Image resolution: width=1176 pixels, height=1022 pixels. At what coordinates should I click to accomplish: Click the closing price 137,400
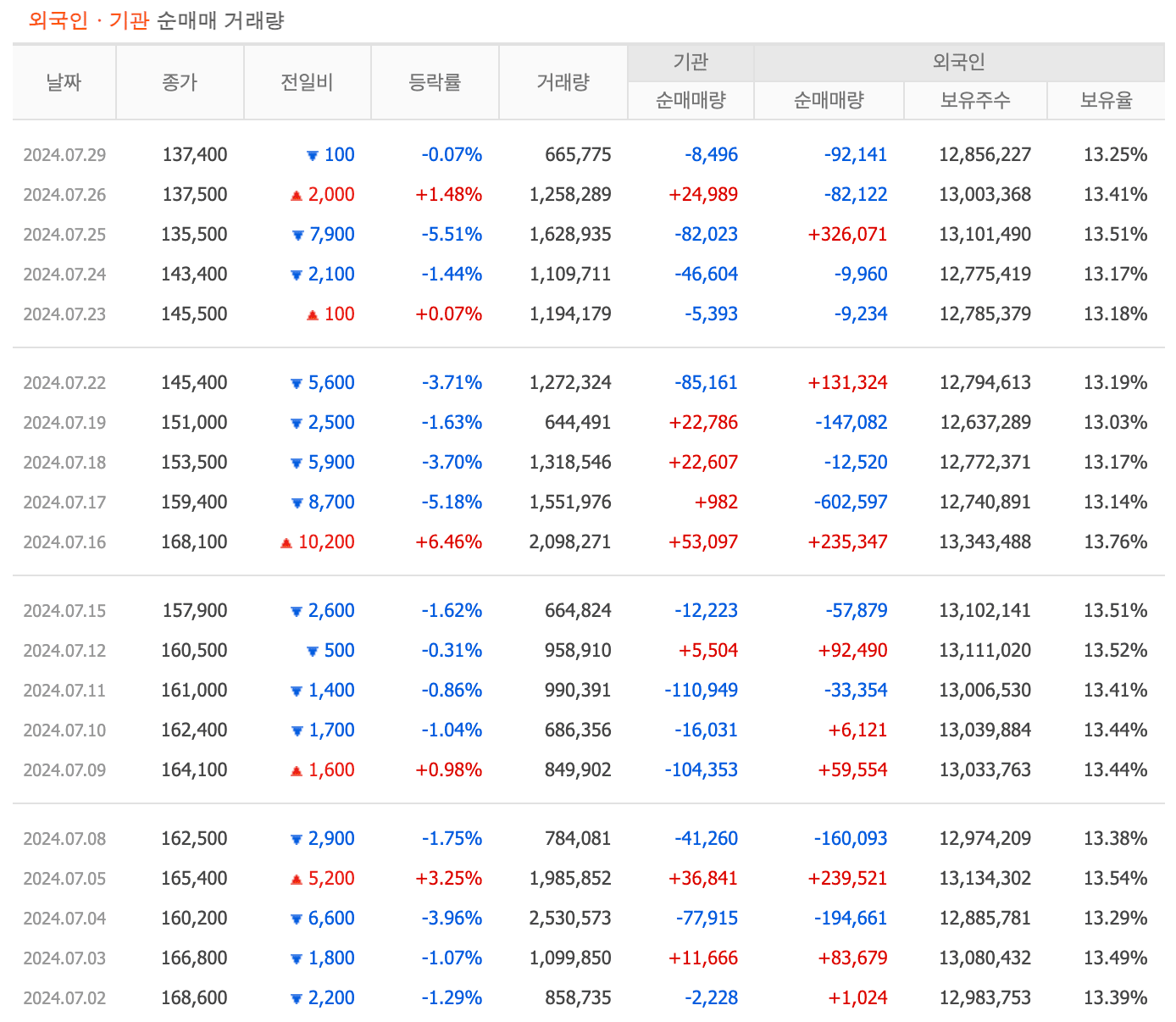[197, 154]
